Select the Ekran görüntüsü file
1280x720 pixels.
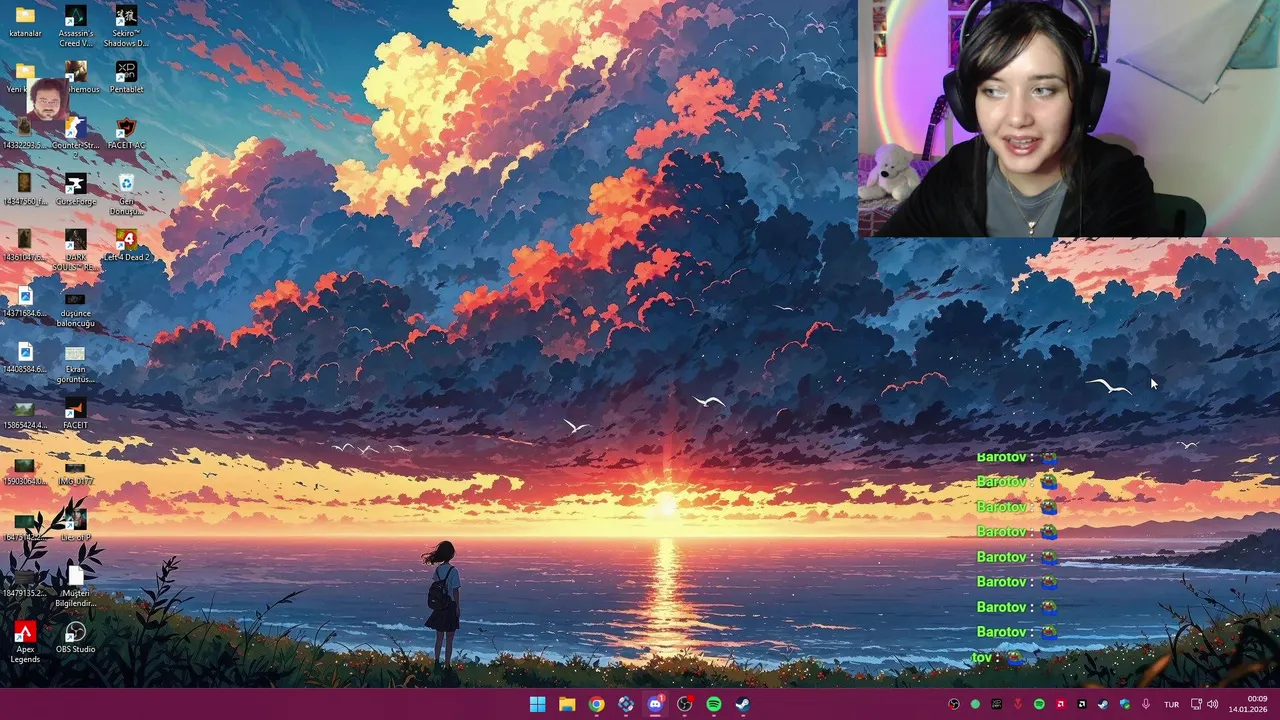(75, 364)
